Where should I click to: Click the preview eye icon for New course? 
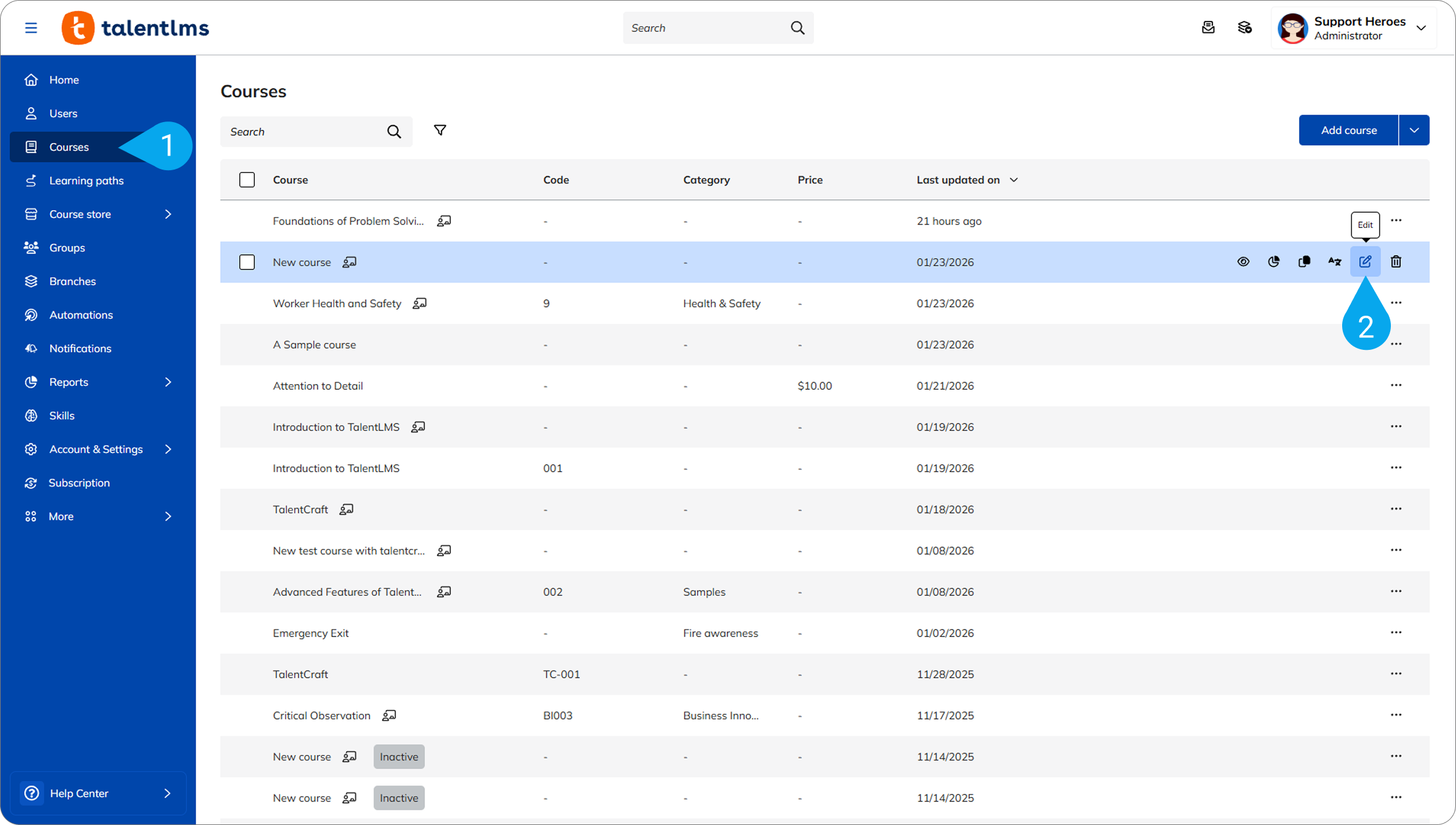pyautogui.click(x=1243, y=262)
